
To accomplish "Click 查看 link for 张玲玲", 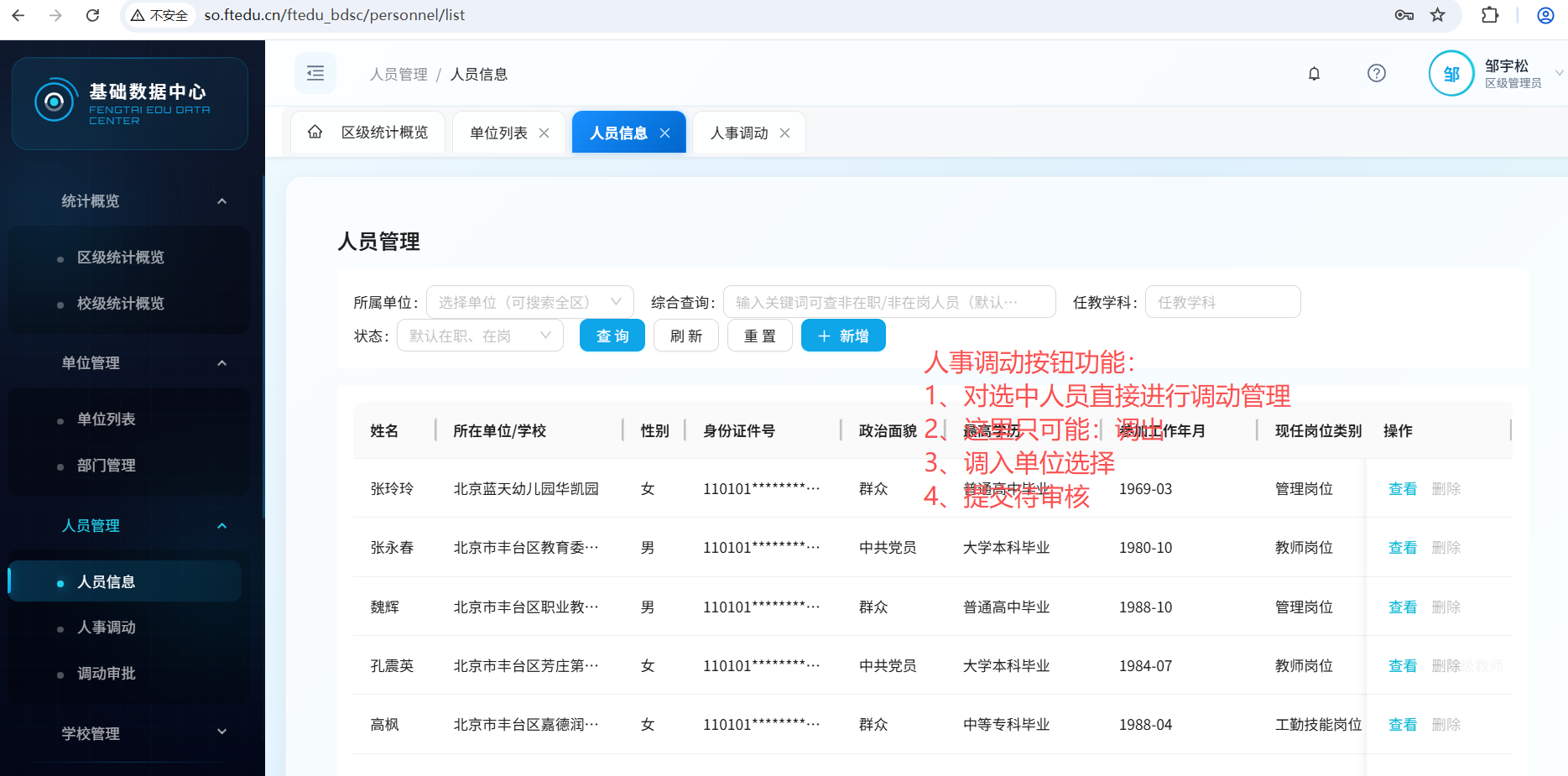I will click(1402, 489).
